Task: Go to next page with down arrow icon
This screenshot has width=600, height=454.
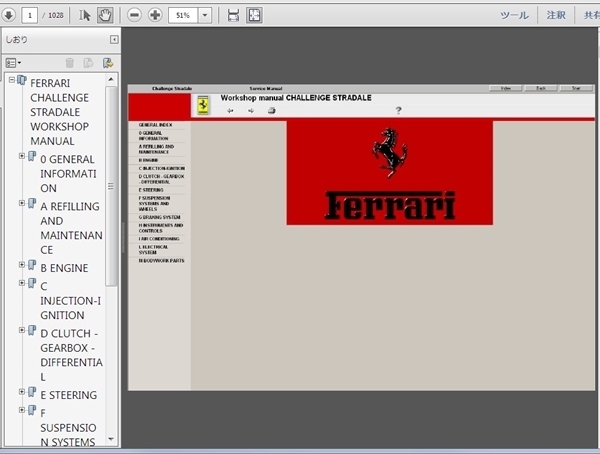Action: pyautogui.click(x=8, y=15)
